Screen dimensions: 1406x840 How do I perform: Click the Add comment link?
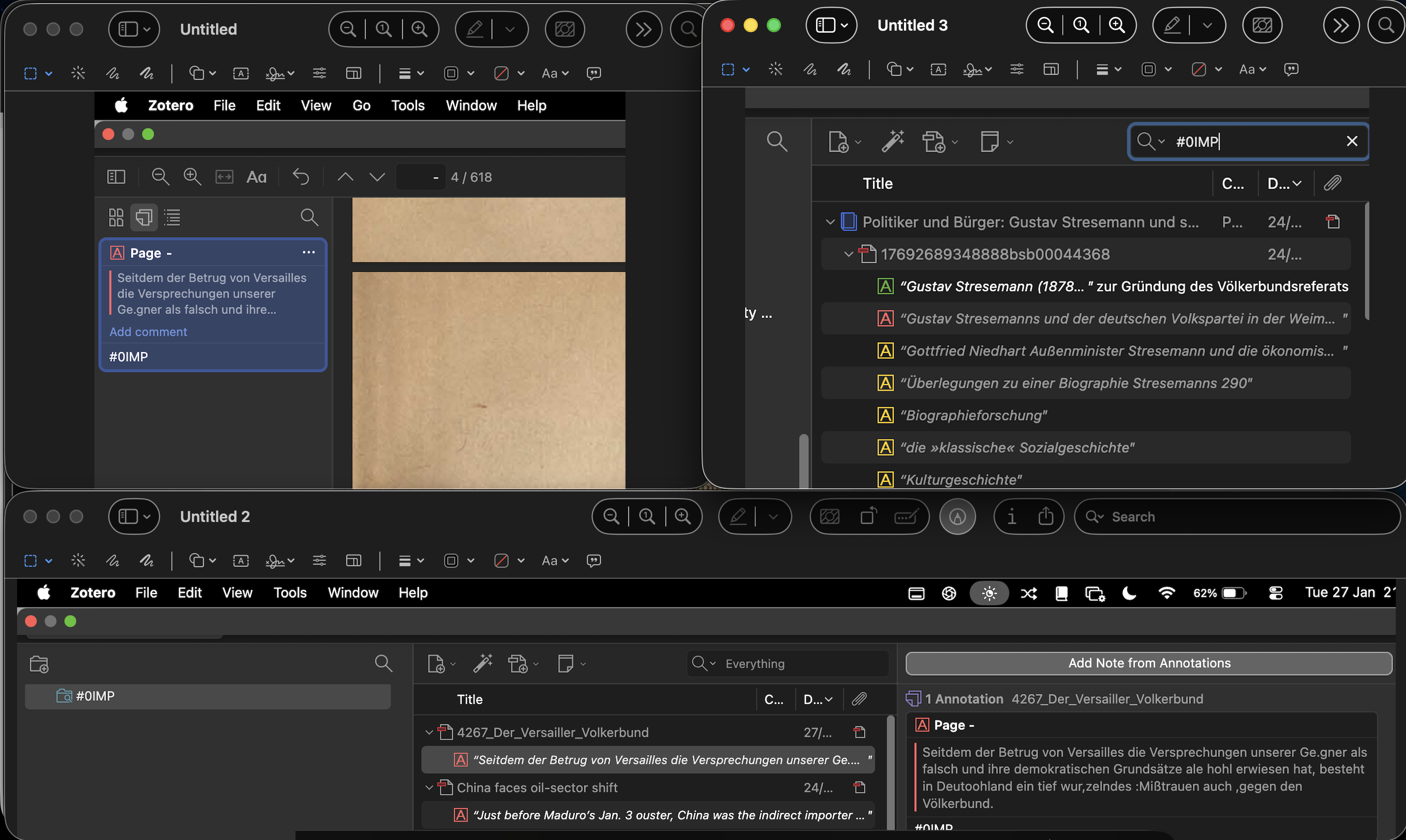pos(148,332)
